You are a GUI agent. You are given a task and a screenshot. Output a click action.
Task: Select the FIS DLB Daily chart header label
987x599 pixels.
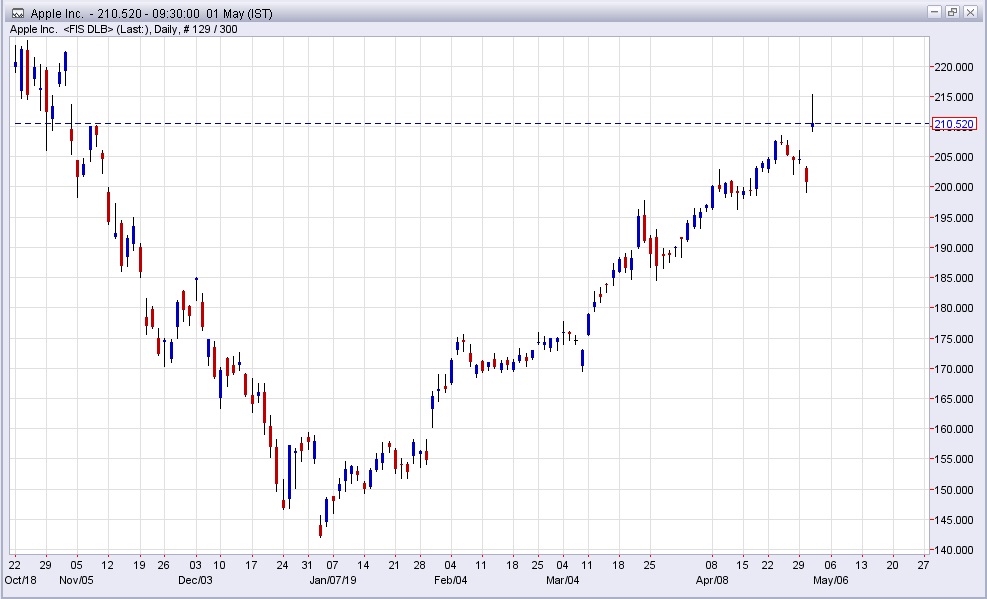pos(123,29)
